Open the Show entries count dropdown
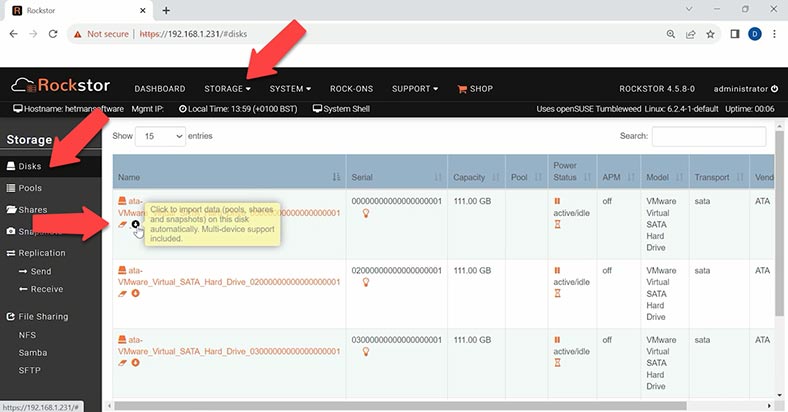788x412 pixels. click(160, 136)
